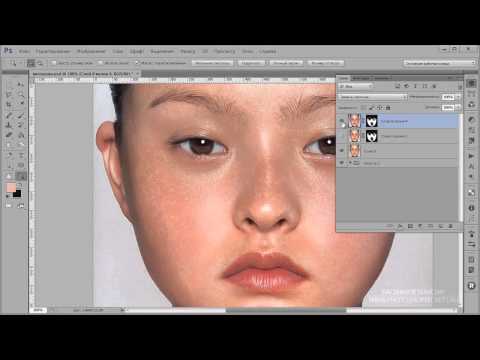Select the Dodge tool
This screenshot has width=480, height=360.
[x=21, y=145]
